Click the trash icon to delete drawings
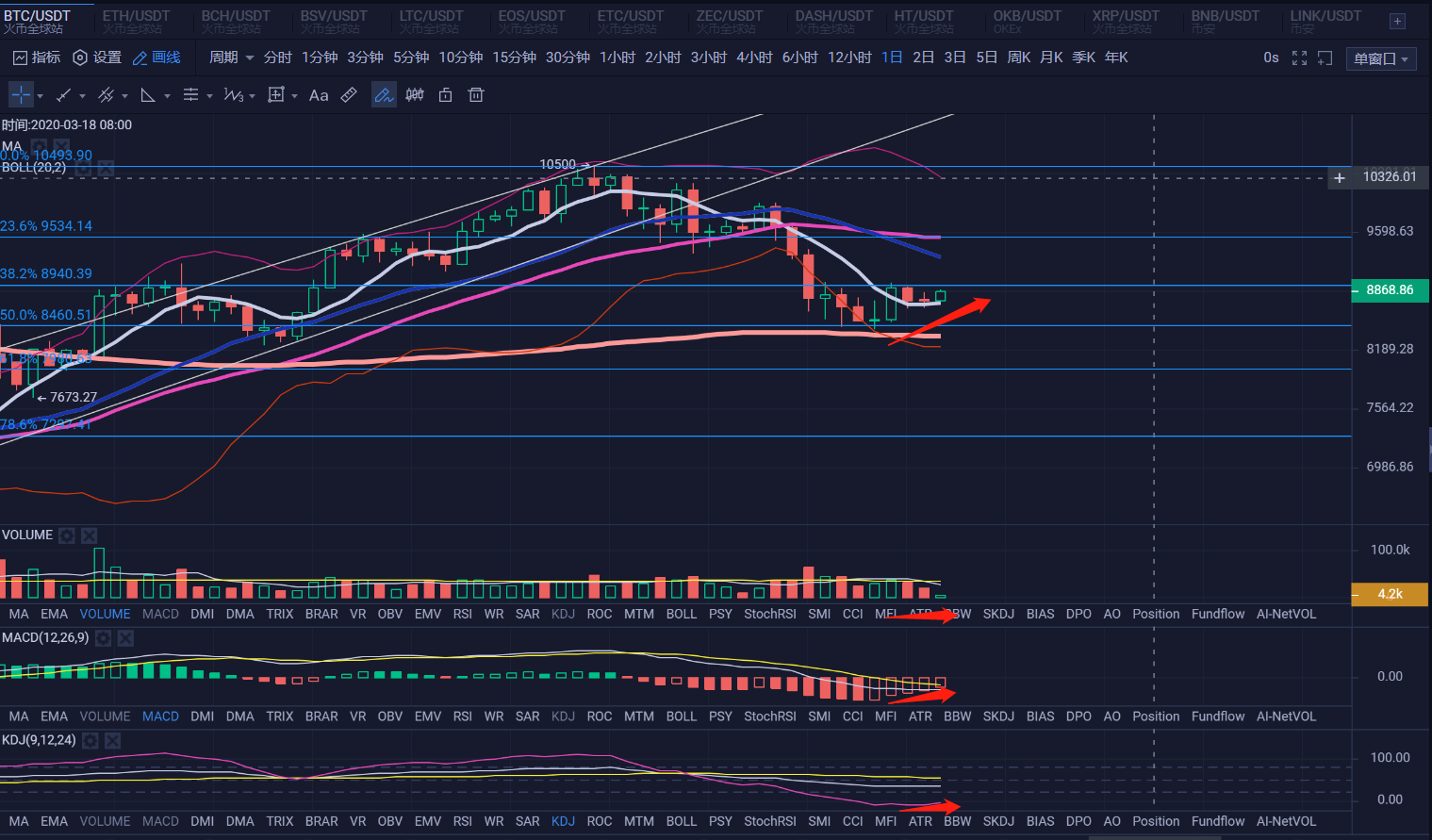 (x=476, y=95)
